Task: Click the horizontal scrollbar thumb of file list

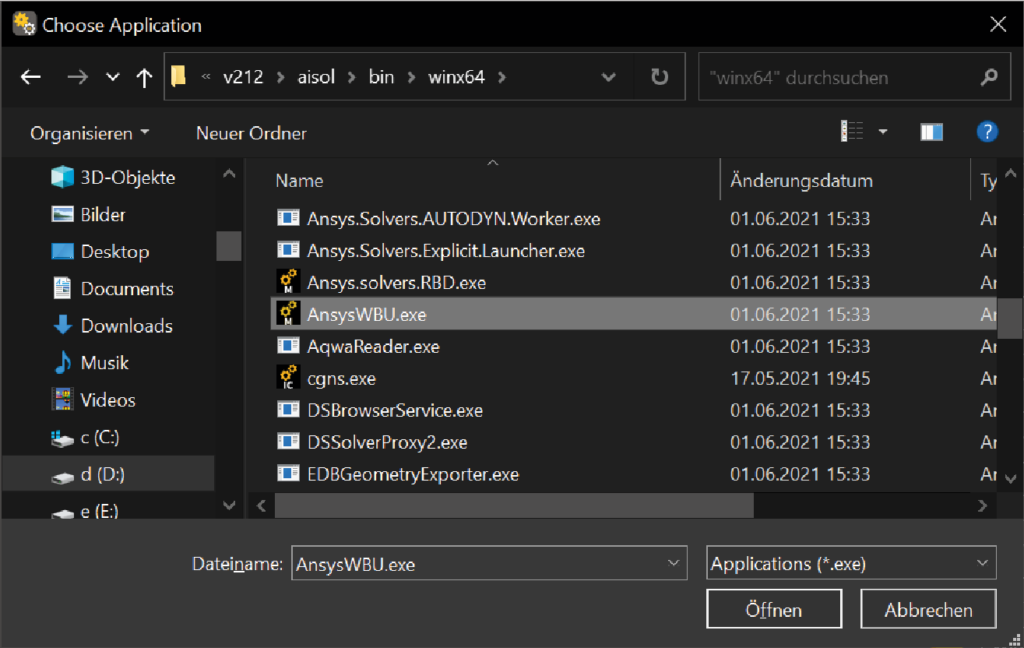Action: click(x=514, y=506)
